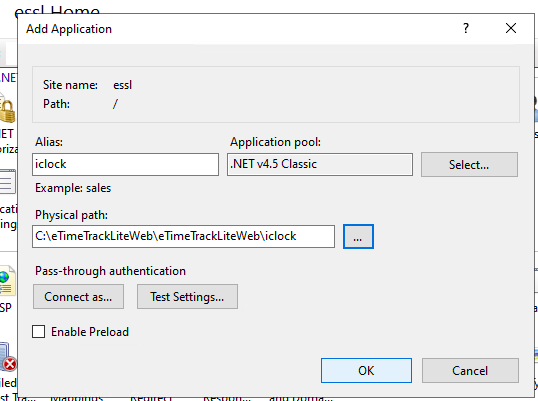
Task: Click the Enable Preload label text
Action: pos(90,332)
